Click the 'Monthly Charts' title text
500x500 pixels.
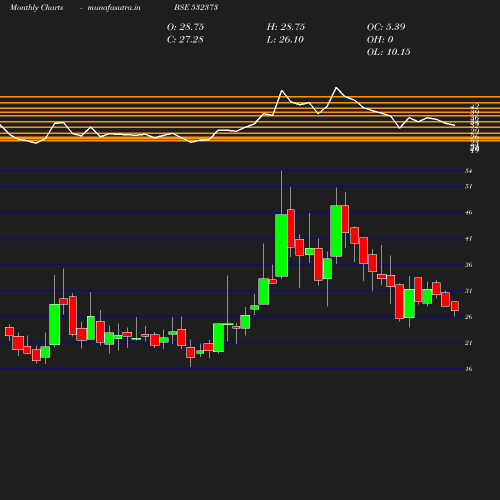(37, 7)
